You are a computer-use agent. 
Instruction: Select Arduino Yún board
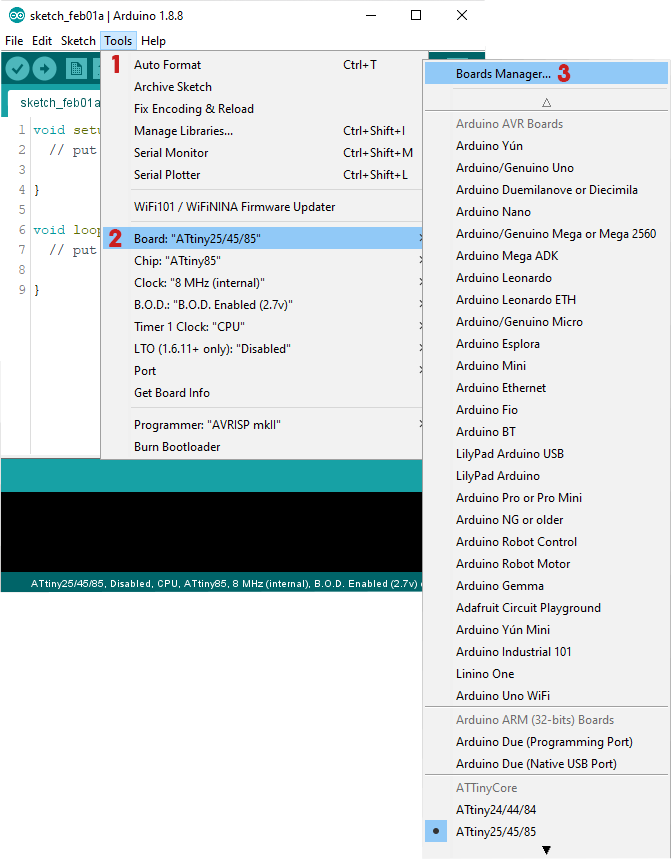point(546,146)
